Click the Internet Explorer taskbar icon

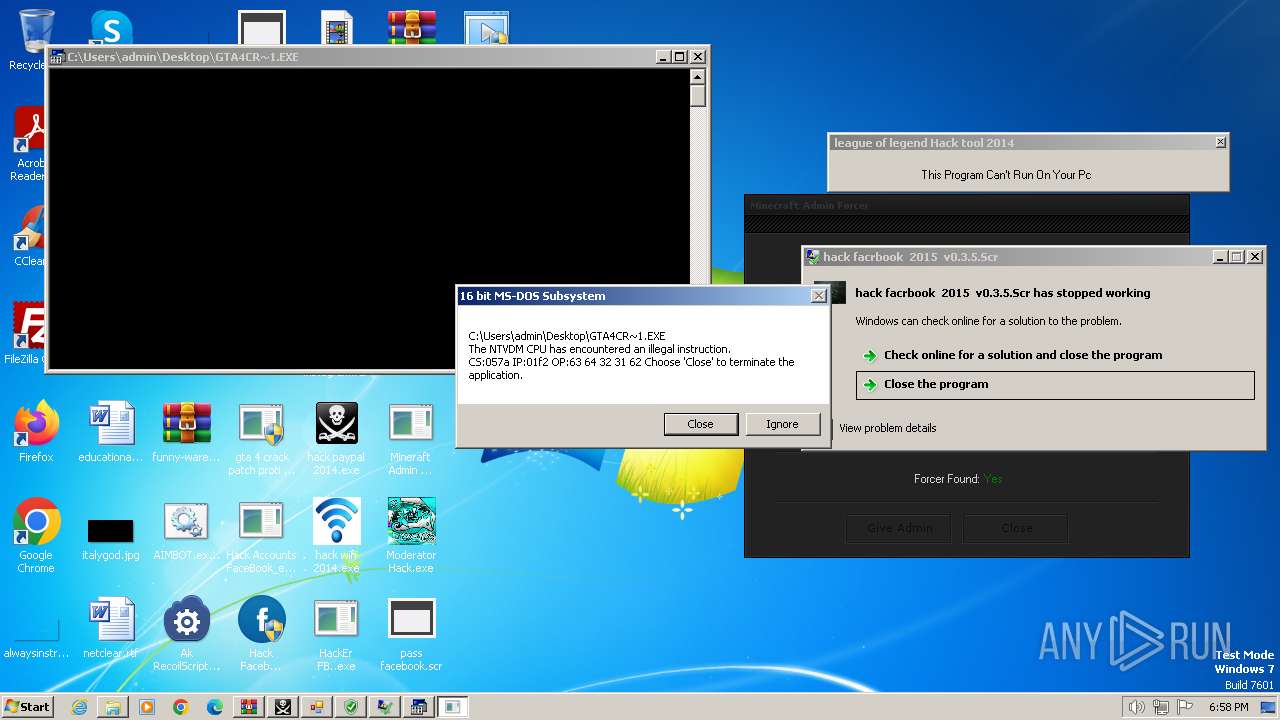click(79, 707)
